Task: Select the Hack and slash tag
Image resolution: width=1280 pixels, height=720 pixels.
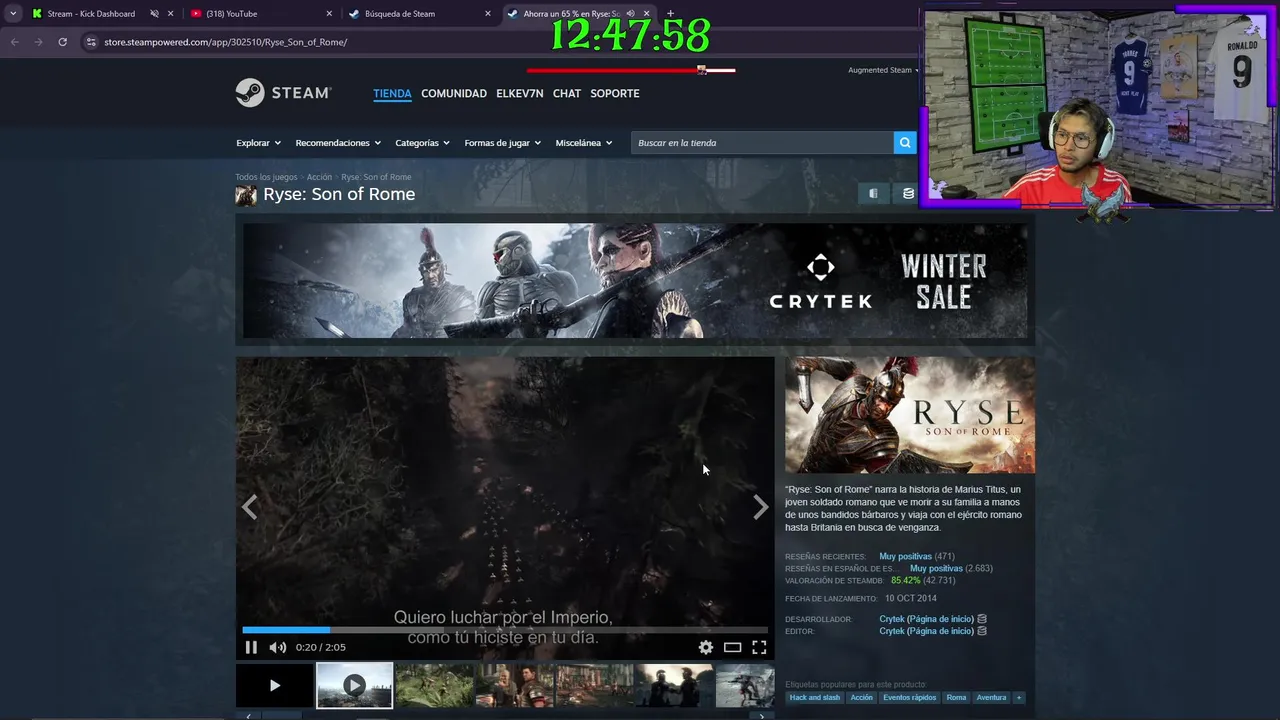Action: [815, 697]
